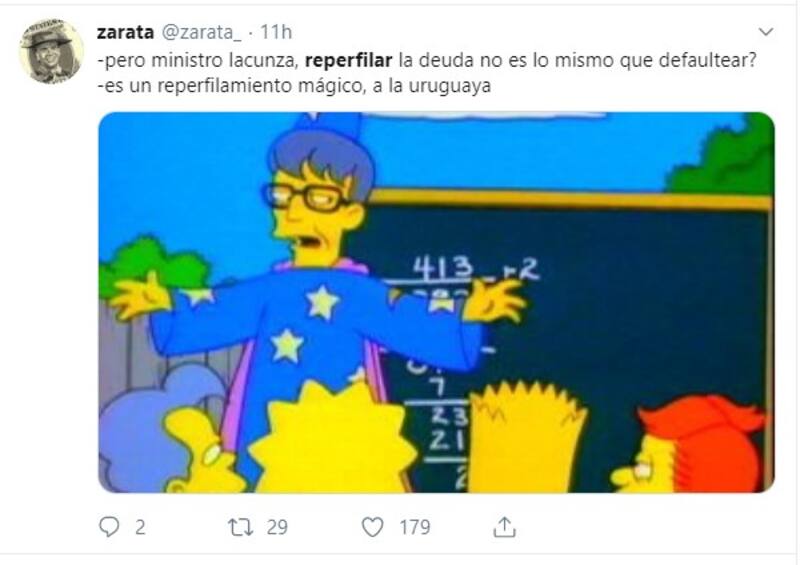Click the chalkboard numbers 413 in picture
800x565 pixels.
click(x=443, y=267)
